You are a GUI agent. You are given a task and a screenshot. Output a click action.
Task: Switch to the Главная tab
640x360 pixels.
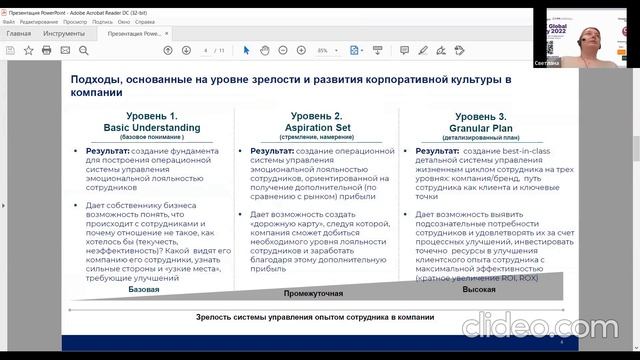click(x=19, y=33)
